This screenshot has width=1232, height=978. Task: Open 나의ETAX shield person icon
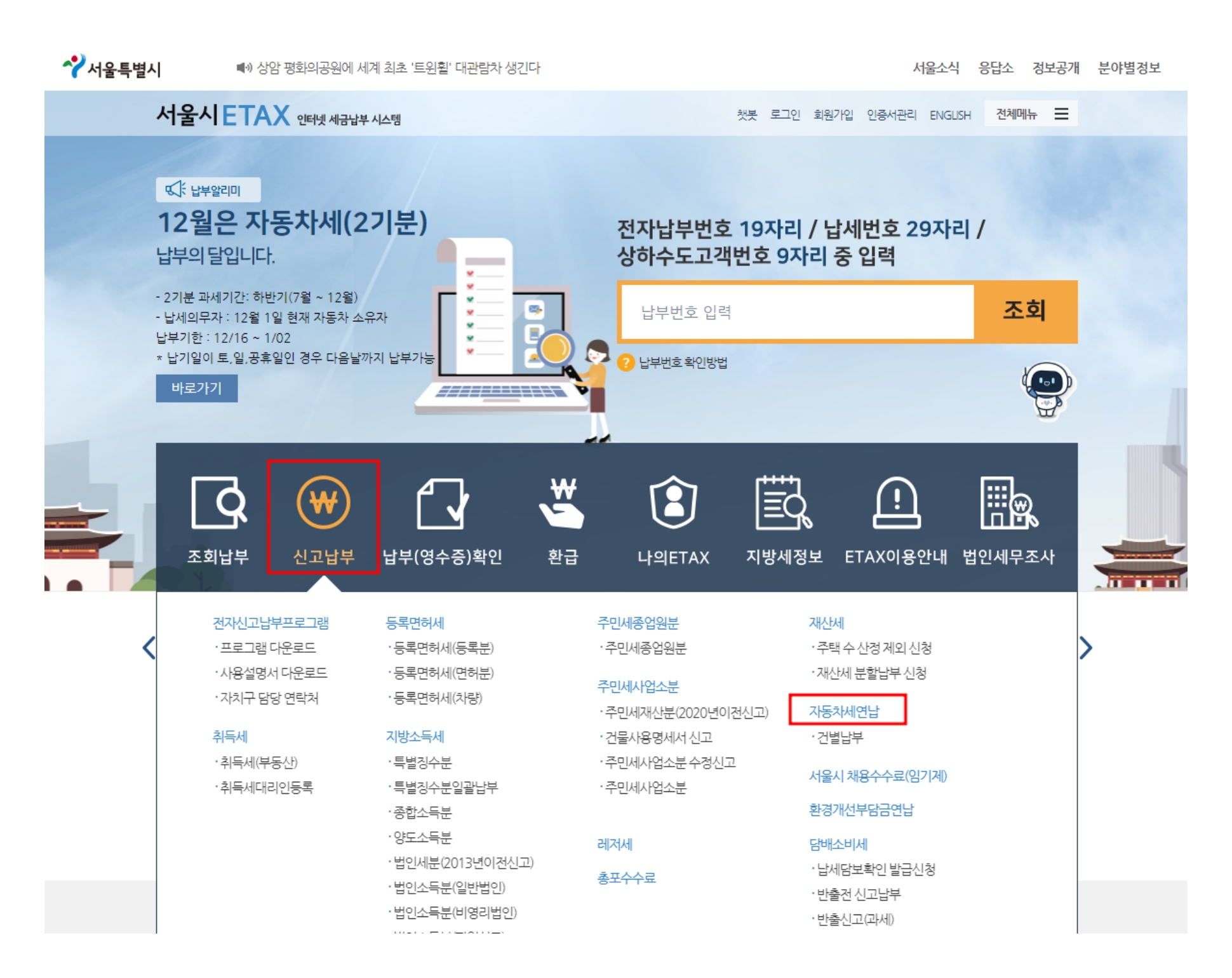click(673, 502)
